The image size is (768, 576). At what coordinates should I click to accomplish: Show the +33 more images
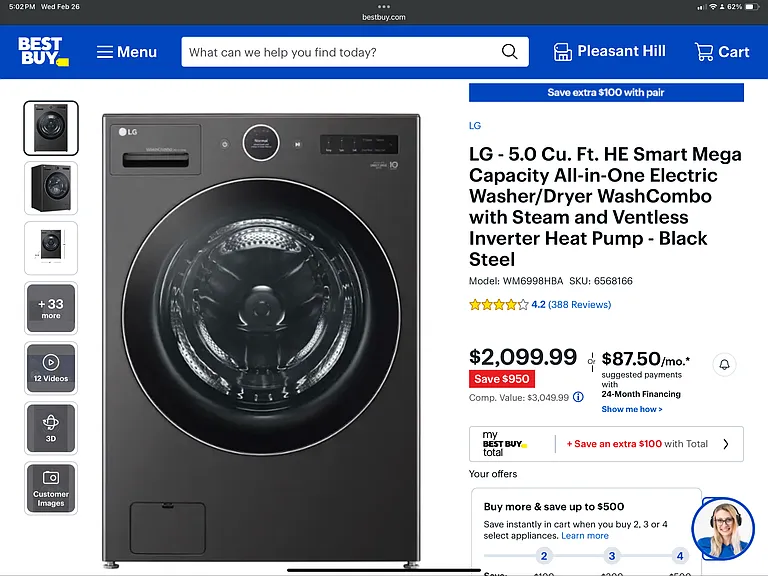click(x=51, y=308)
